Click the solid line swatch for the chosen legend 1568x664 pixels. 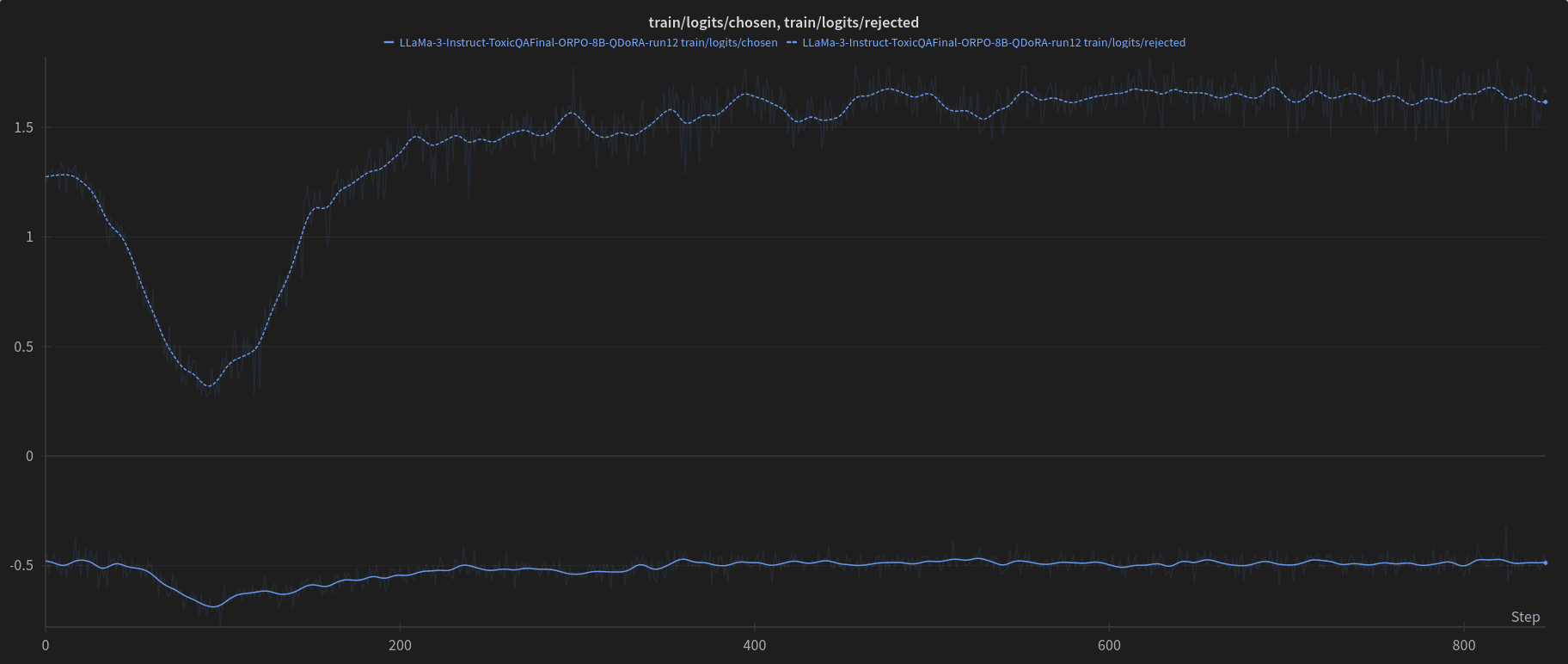tap(389, 42)
